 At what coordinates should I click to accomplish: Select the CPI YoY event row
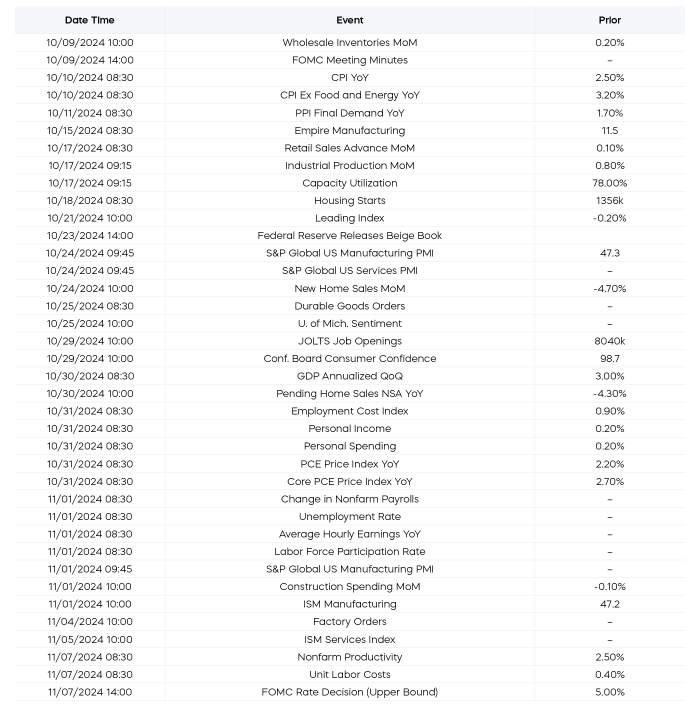350,78
